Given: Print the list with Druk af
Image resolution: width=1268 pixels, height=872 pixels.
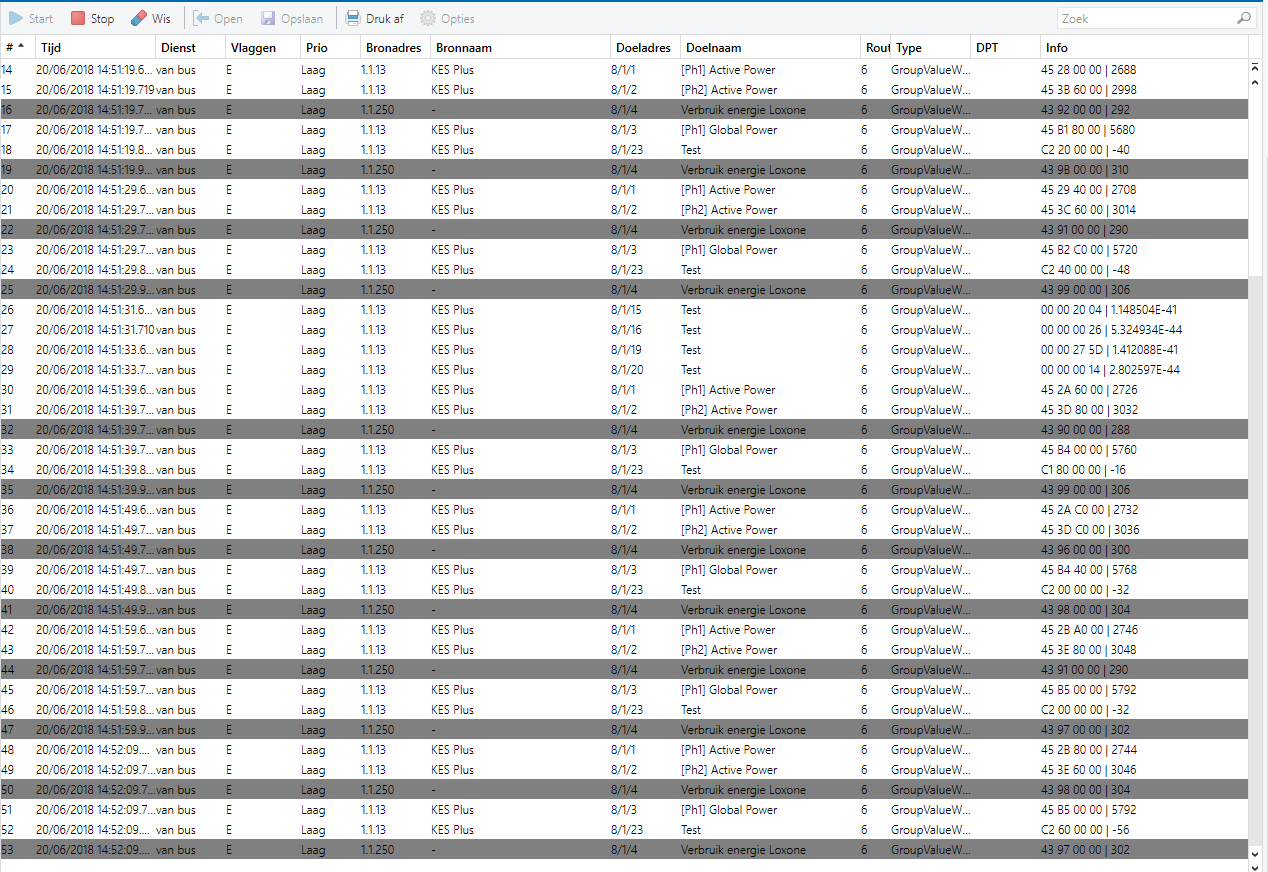Looking at the screenshot, I should coord(375,19).
